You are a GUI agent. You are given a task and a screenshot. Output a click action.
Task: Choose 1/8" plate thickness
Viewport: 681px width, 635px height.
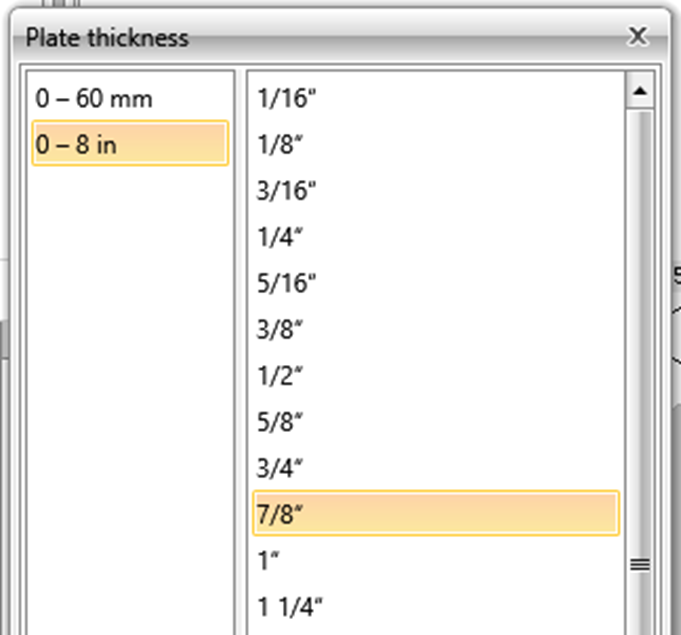pos(281,144)
